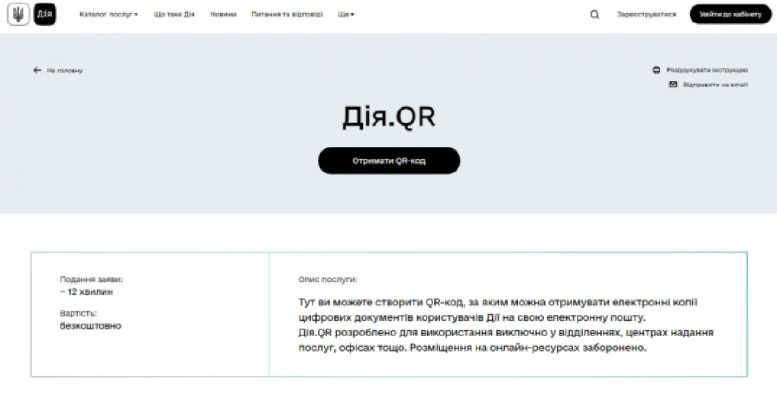The width and height of the screenshot is (777, 402).
Task: Follow the На головну link text
Action: tap(64, 71)
